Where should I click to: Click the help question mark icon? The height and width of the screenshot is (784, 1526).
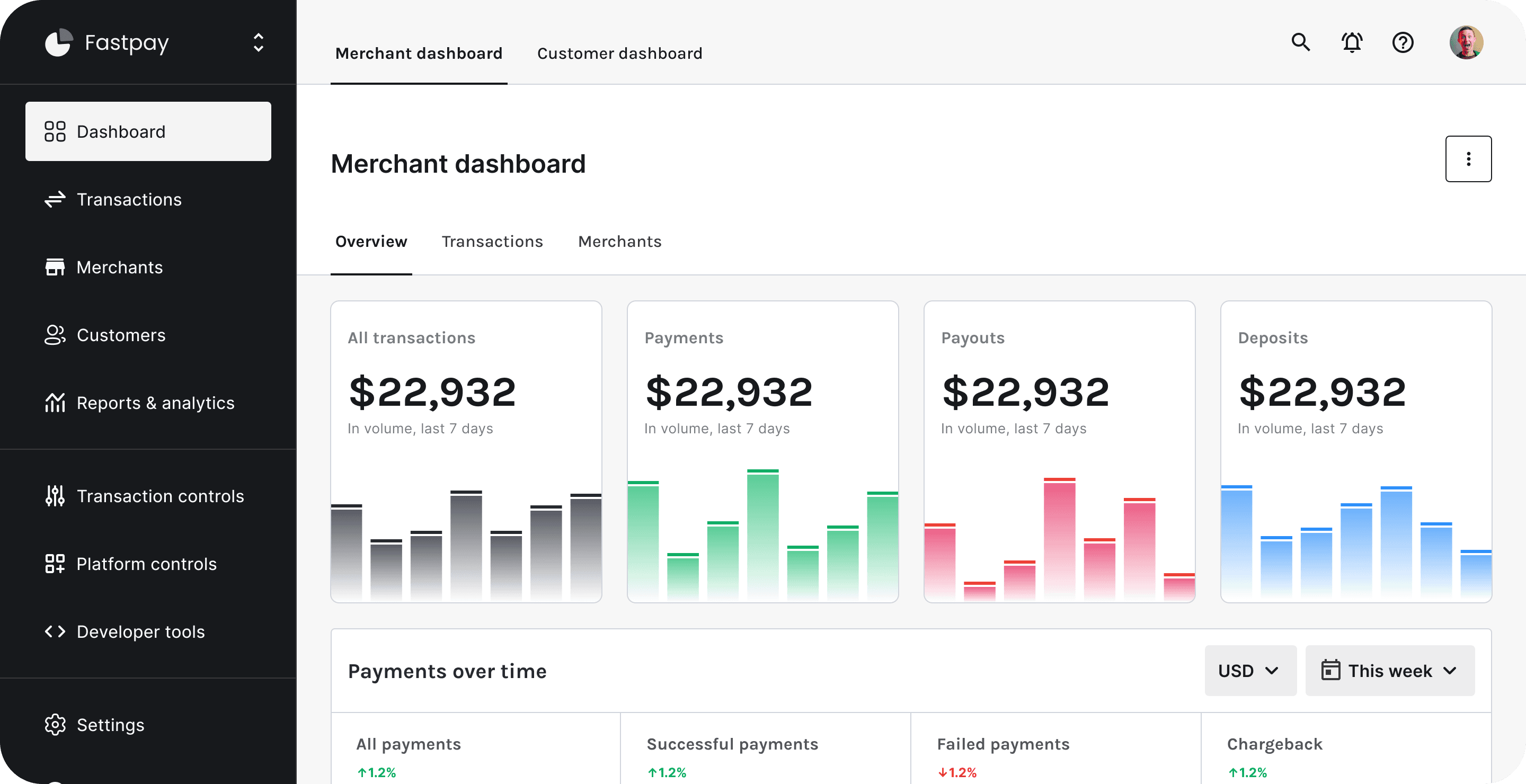click(x=1403, y=42)
